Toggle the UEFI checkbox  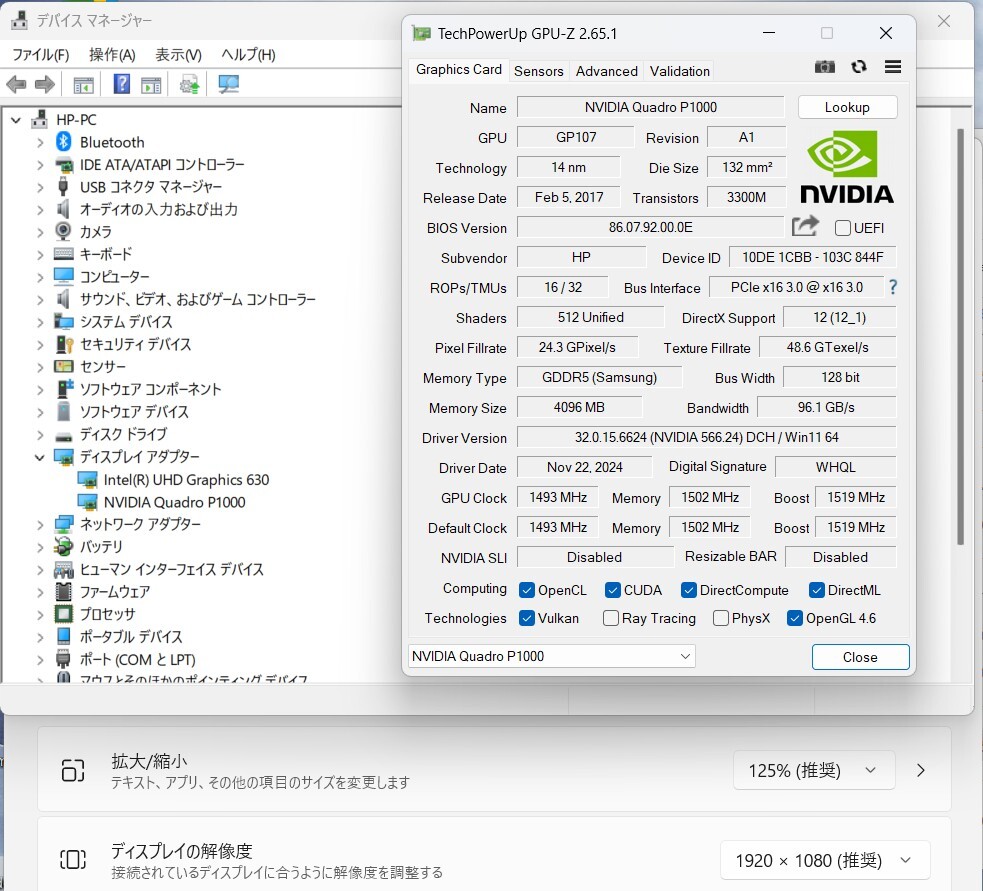(843, 228)
